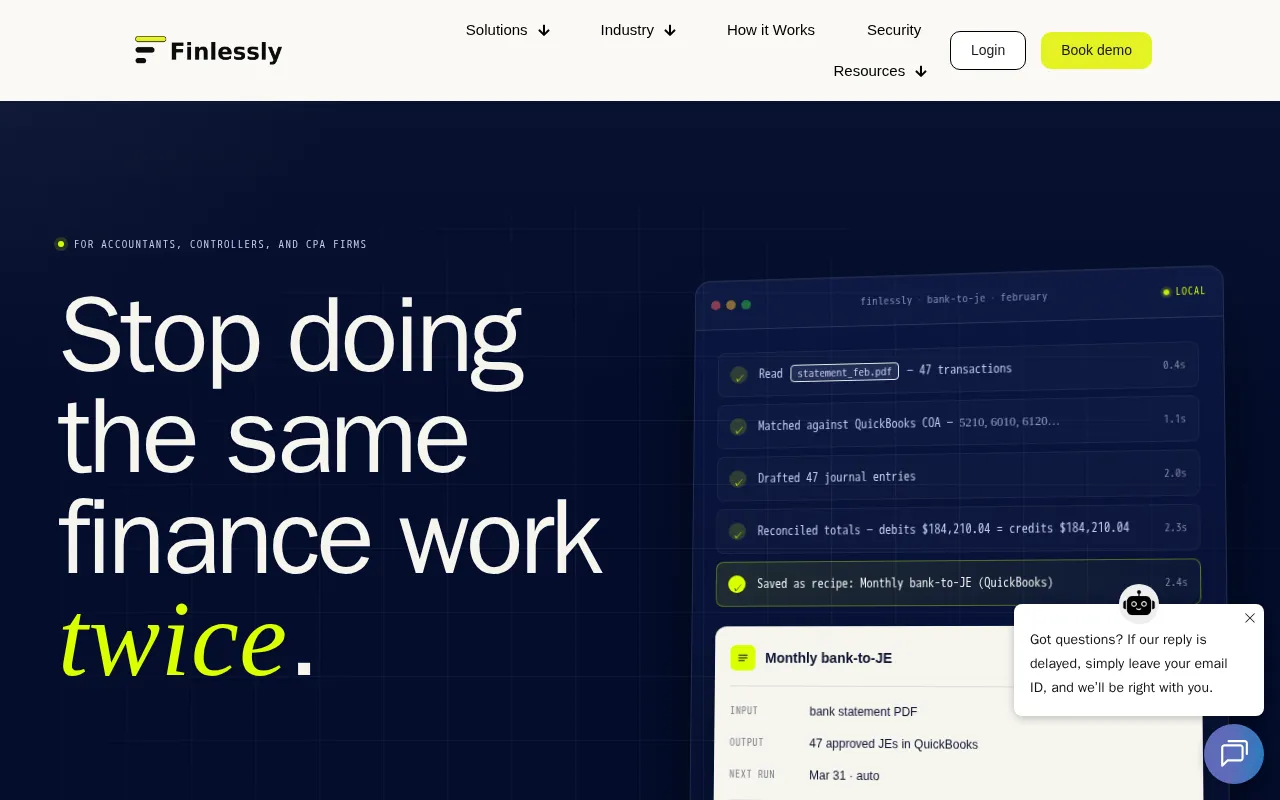Screen dimensions: 1280x800
Task: Open the chat widget launcher
Action: point(1234,754)
